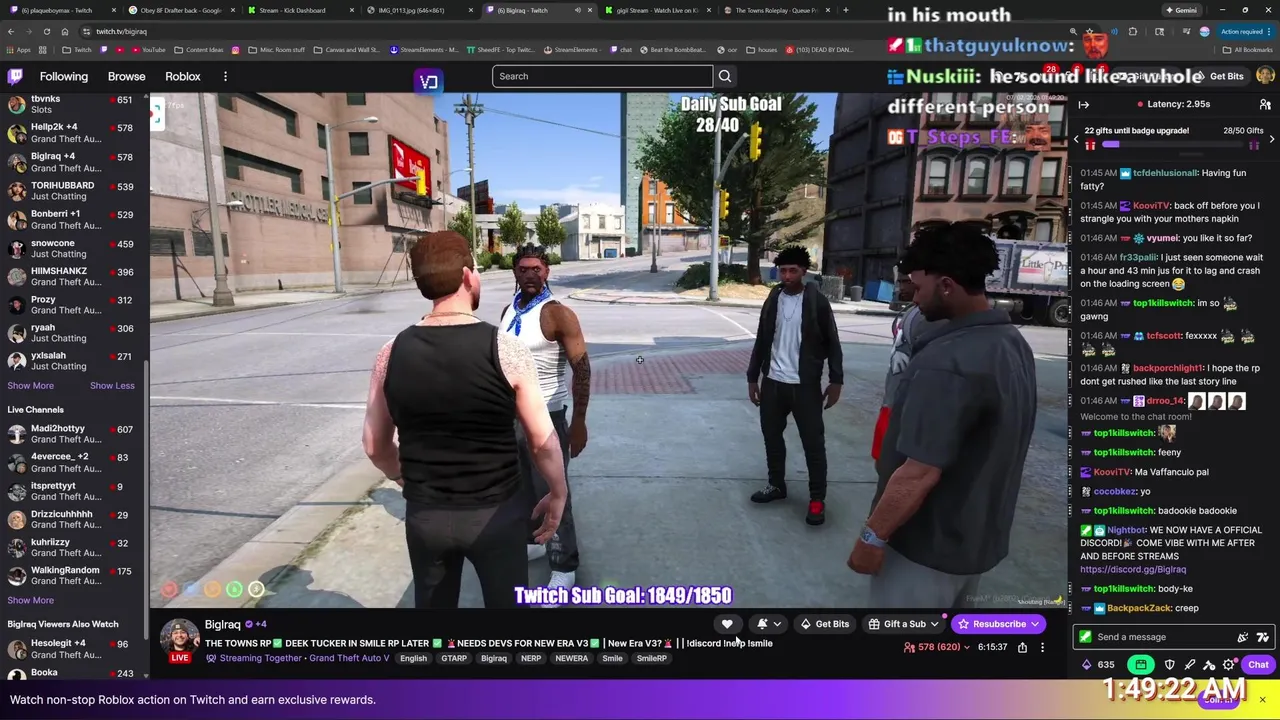
Task: Toggle notification bell dropdown
Action: [768, 624]
